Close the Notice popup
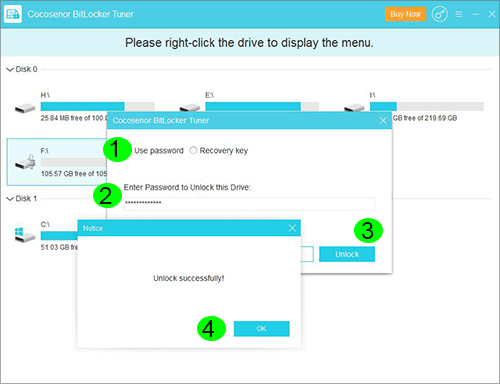This screenshot has height=384, width=500. click(292, 228)
